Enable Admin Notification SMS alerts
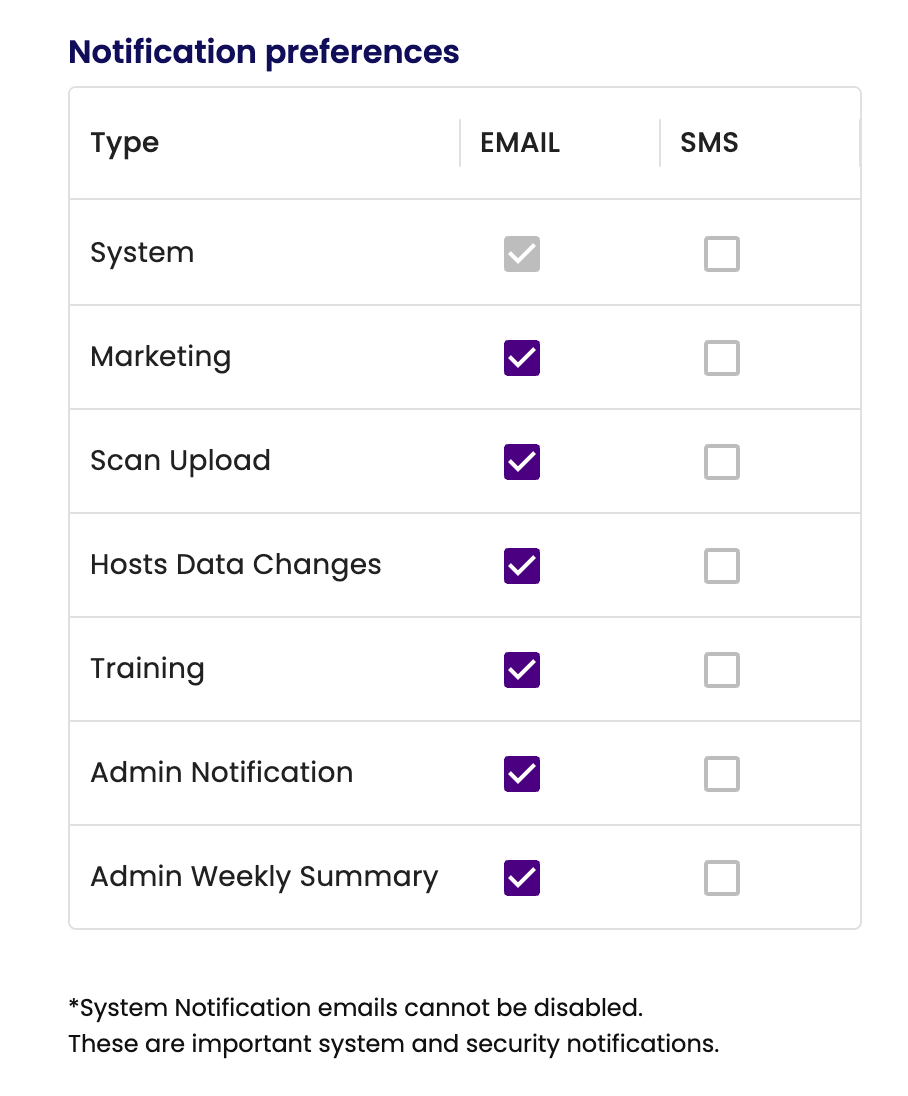 721,774
